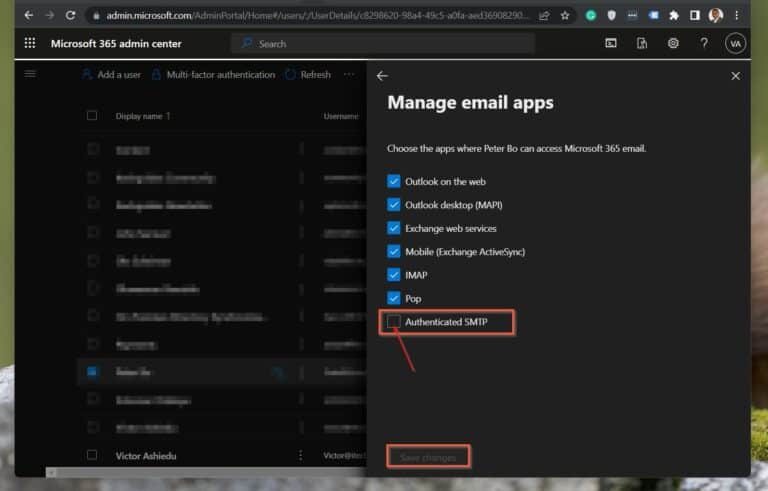The height and width of the screenshot is (491, 768).
Task: Open the document icon in the header
Action: click(642, 43)
